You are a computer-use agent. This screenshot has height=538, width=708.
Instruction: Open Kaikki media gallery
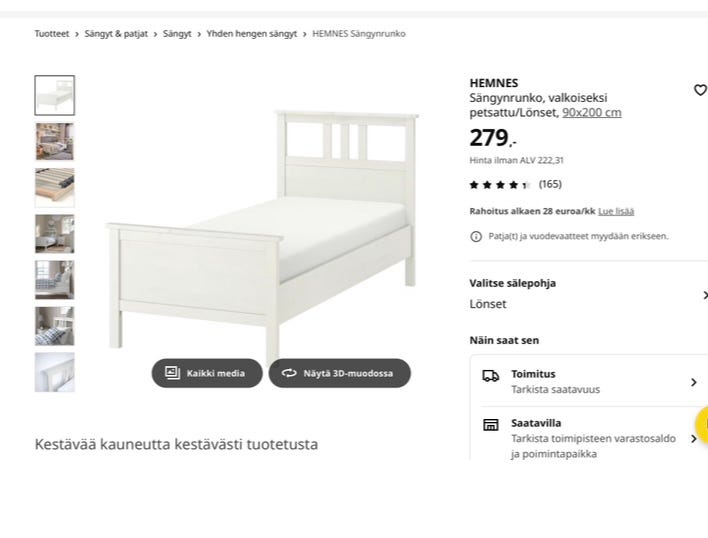click(x=206, y=373)
